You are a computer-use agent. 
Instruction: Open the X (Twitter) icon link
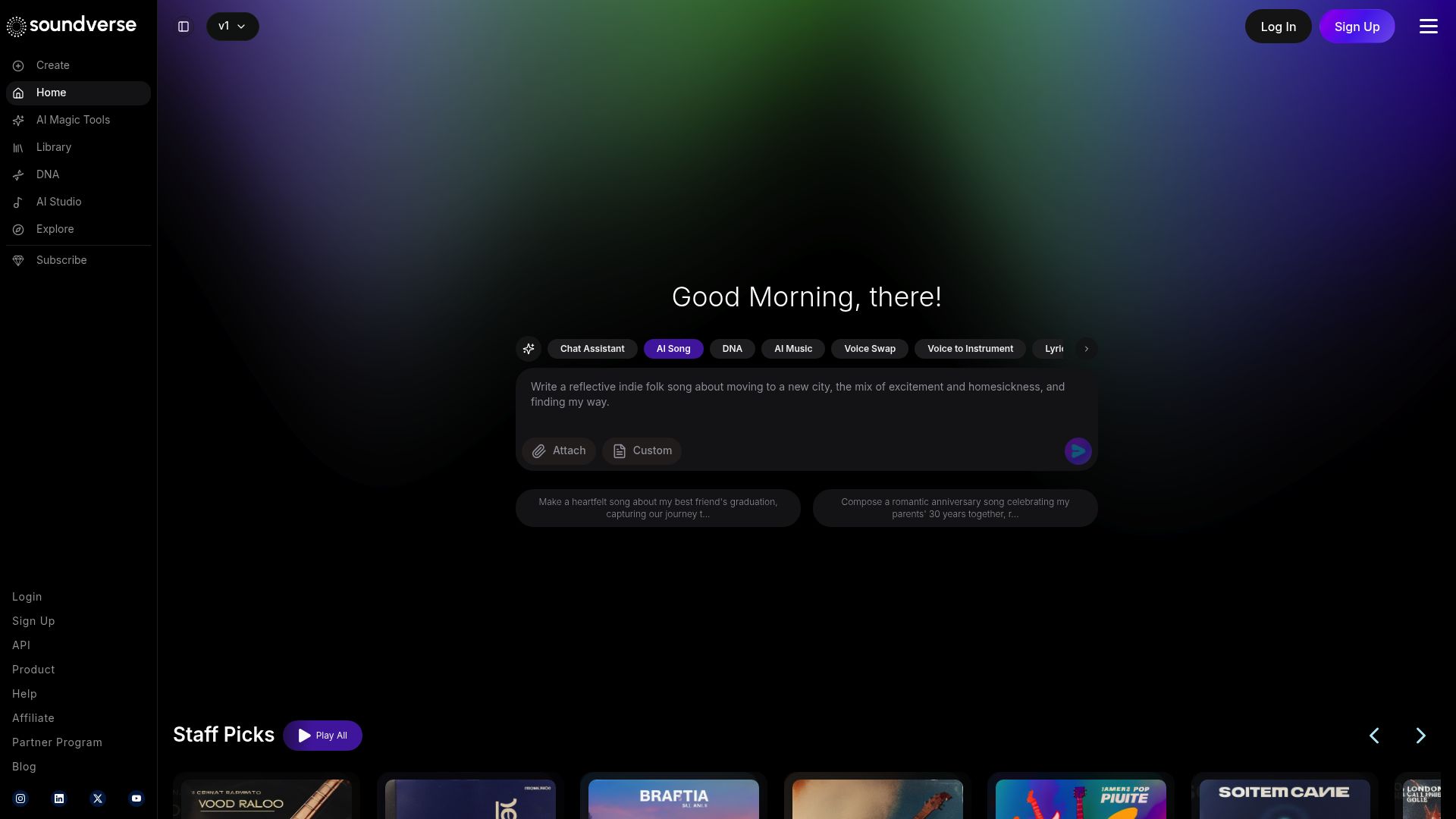pyautogui.click(x=98, y=799)
